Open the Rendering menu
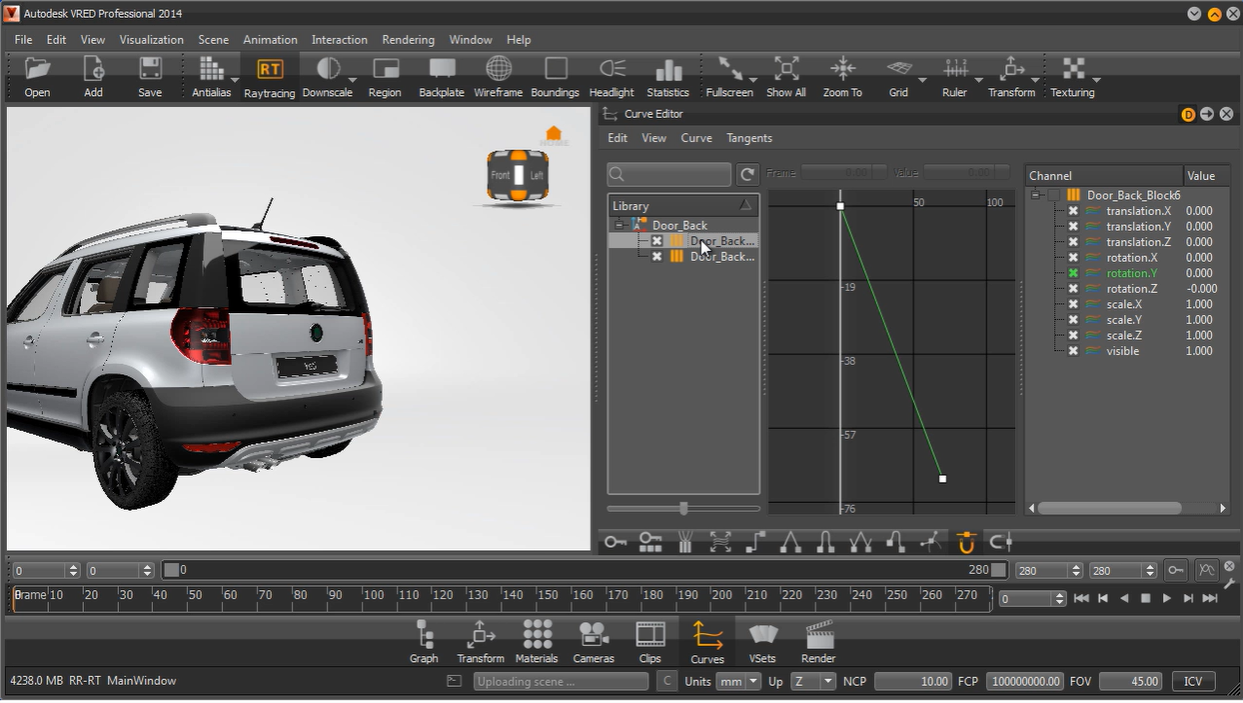The height and width of the screenshot is (703, 1243). pos(408,40)
